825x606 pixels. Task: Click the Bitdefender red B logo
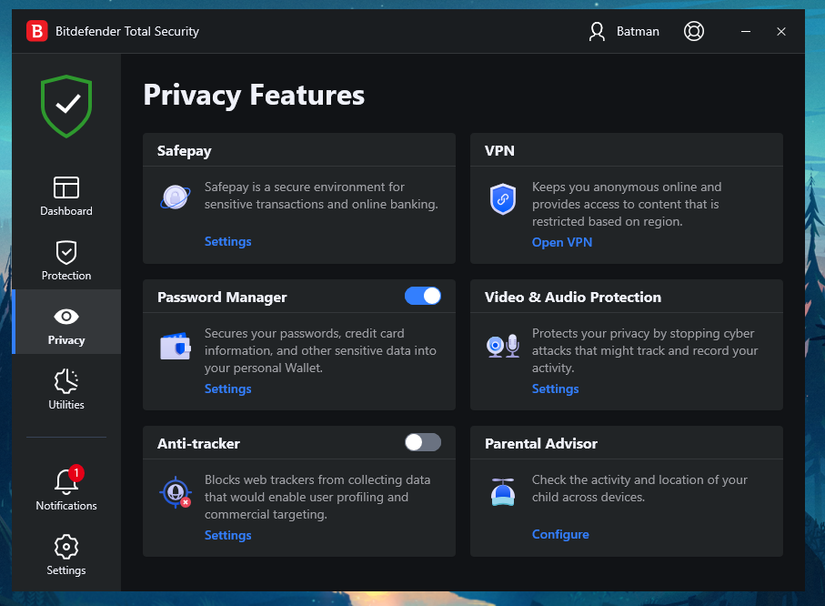37,31
